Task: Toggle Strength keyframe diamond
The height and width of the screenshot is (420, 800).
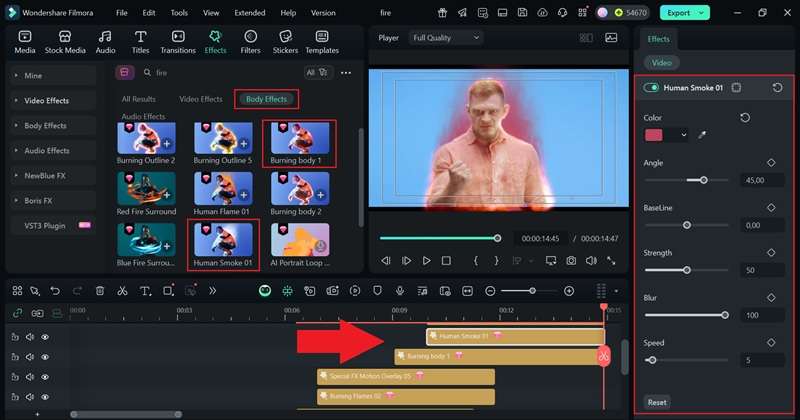Action: coord(771,253)
